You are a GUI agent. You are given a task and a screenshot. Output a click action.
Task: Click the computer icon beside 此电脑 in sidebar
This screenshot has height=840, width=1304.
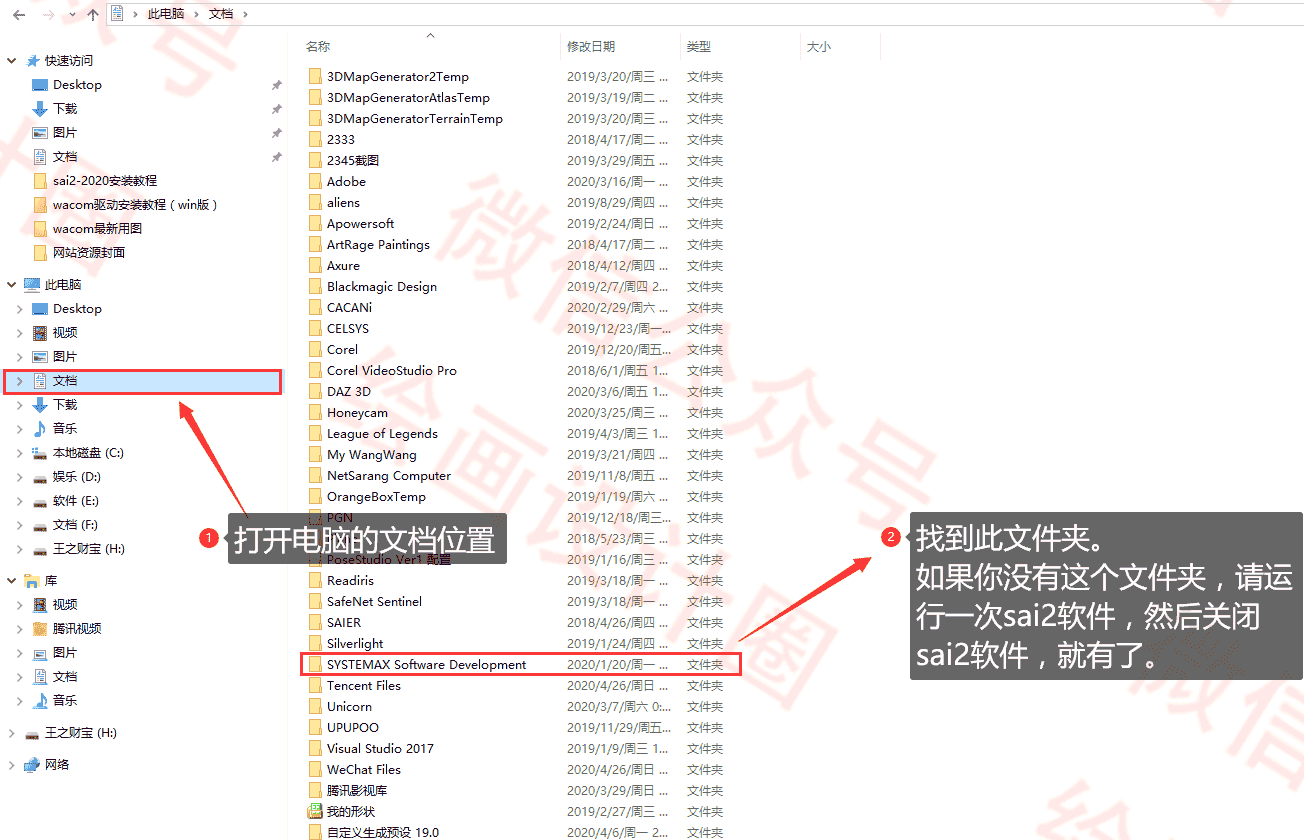(32, 285)
